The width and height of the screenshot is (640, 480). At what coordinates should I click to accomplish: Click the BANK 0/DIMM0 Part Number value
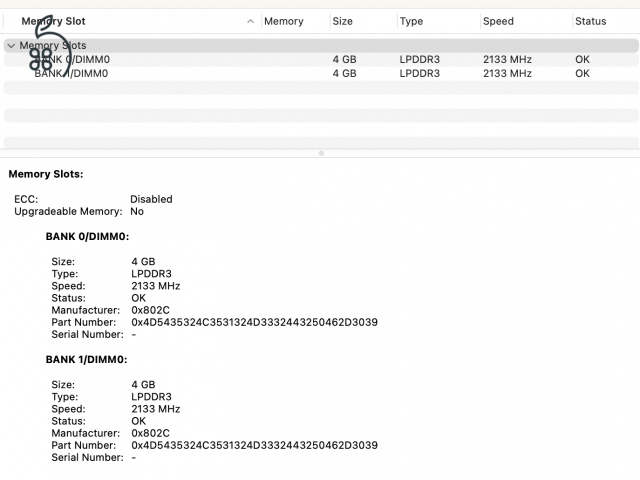254,322
